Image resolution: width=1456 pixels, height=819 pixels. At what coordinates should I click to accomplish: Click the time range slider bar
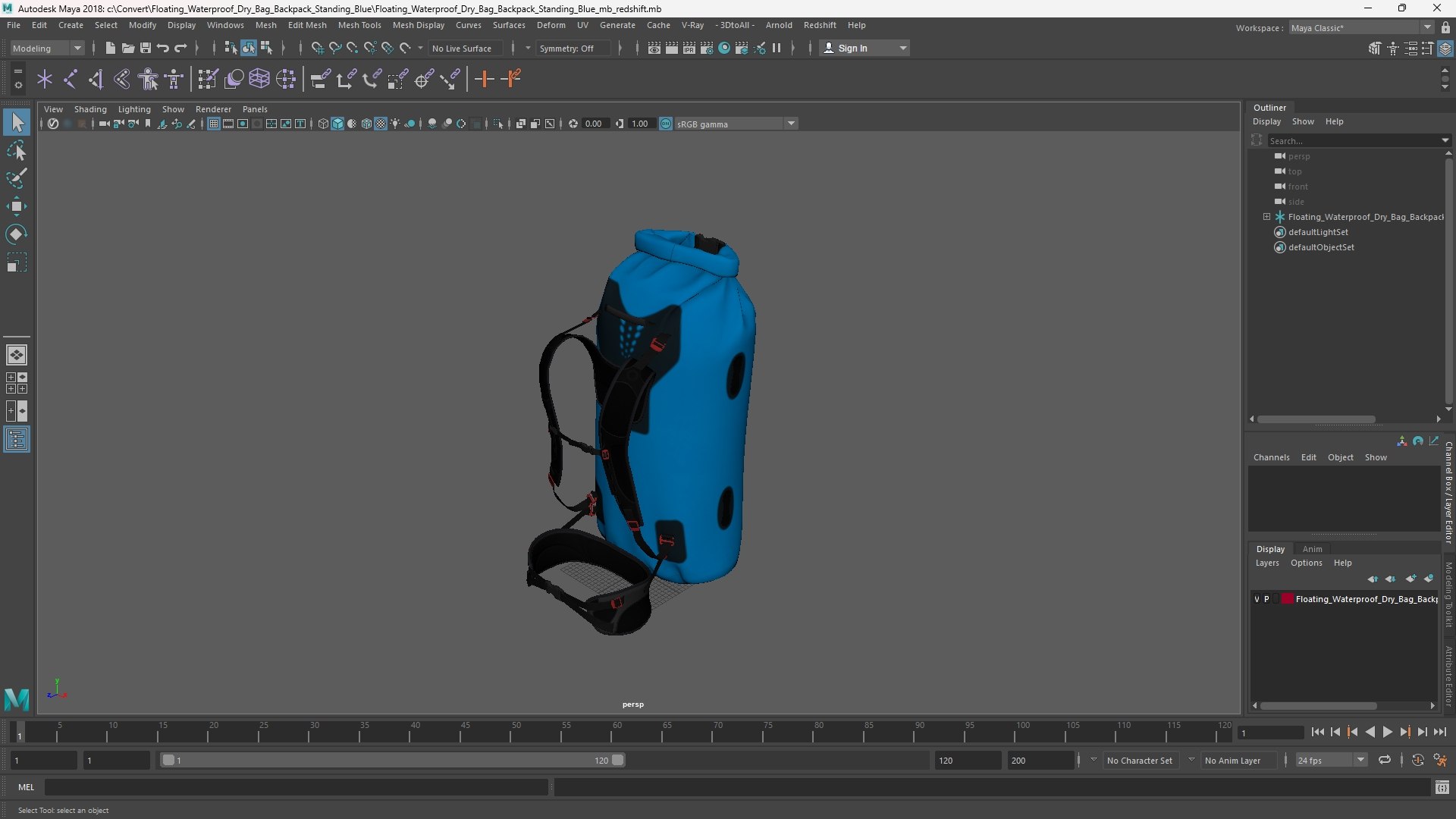click(392, 760)
